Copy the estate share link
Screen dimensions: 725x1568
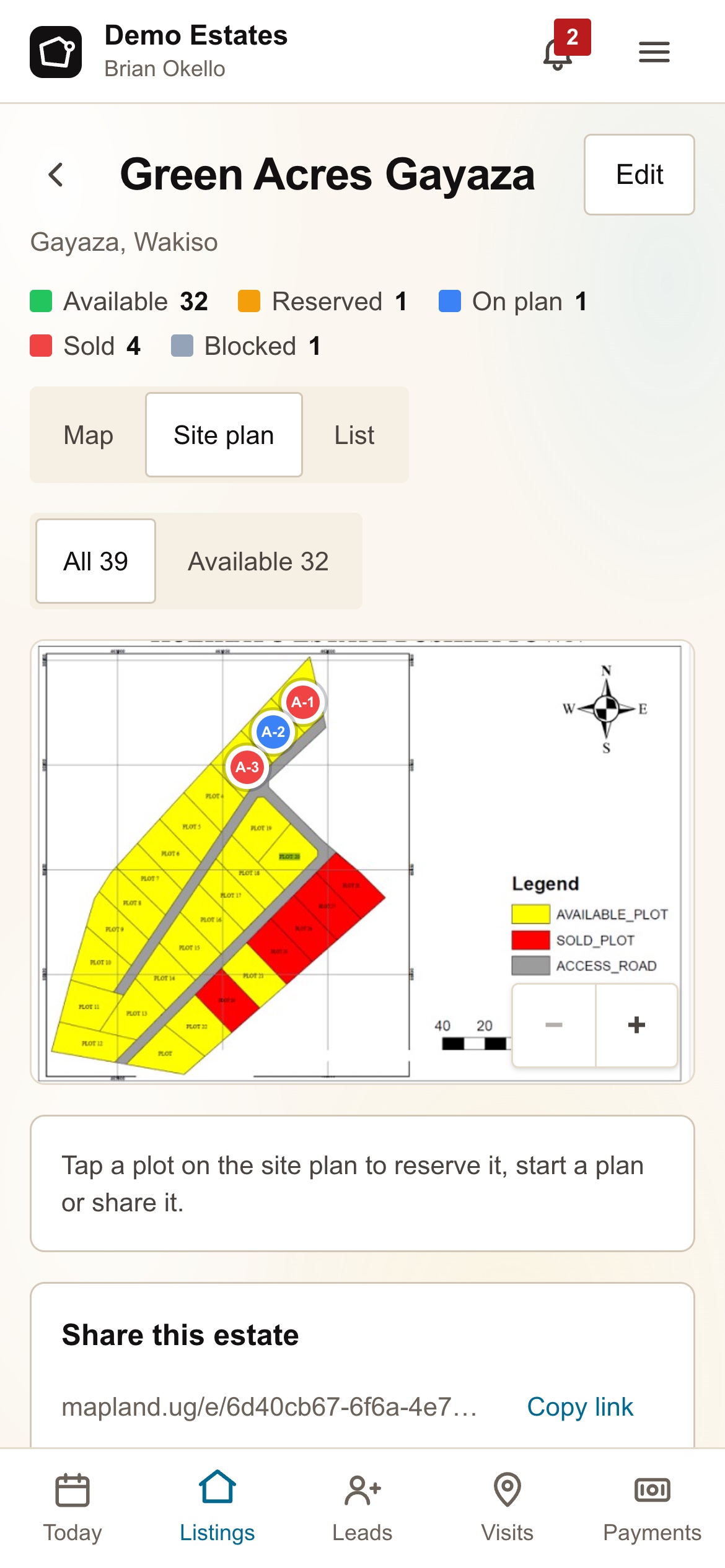[x=580, y=1407]
